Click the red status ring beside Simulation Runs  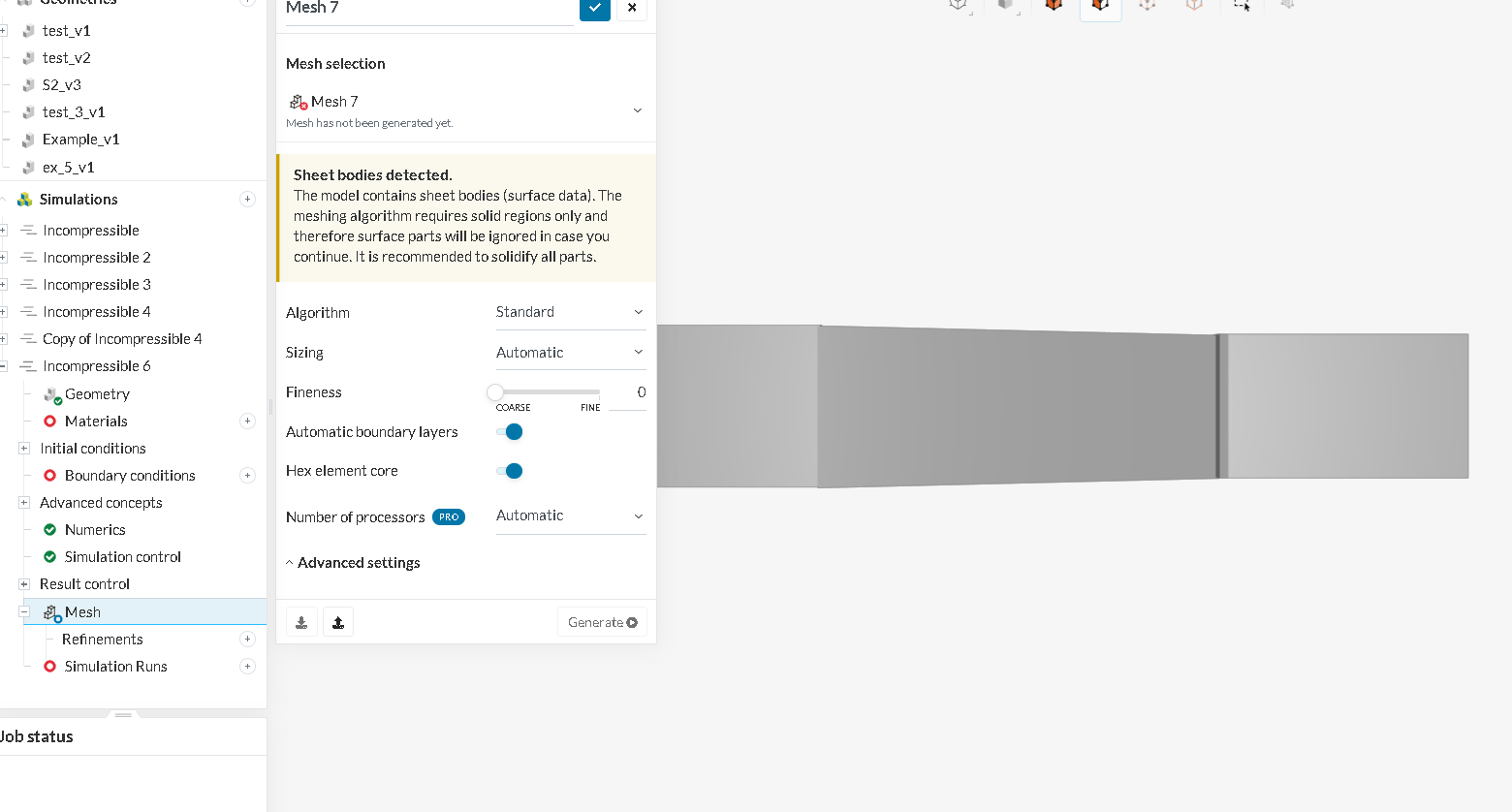tap(50, 666)
